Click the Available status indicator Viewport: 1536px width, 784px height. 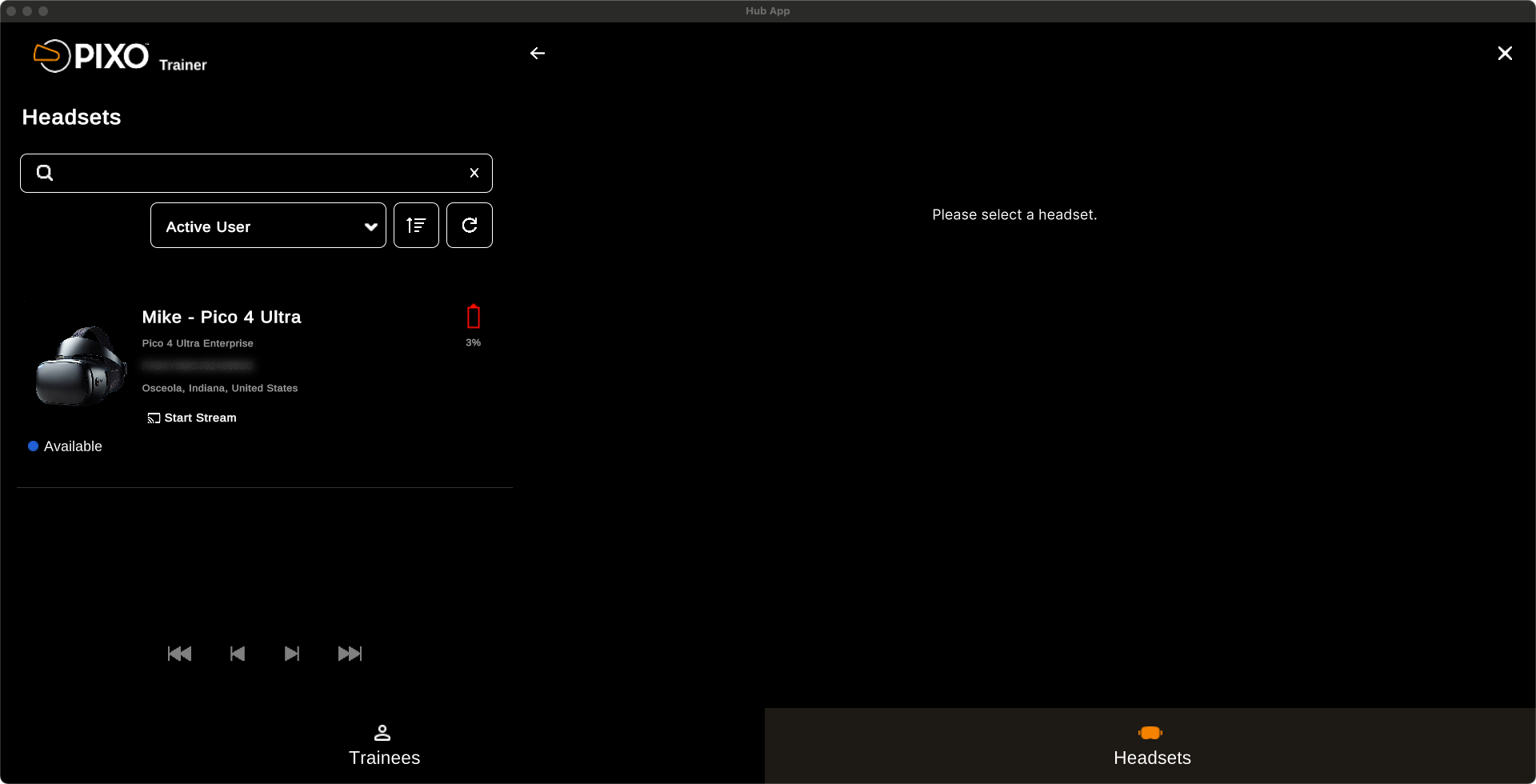(x=66, y=446)
